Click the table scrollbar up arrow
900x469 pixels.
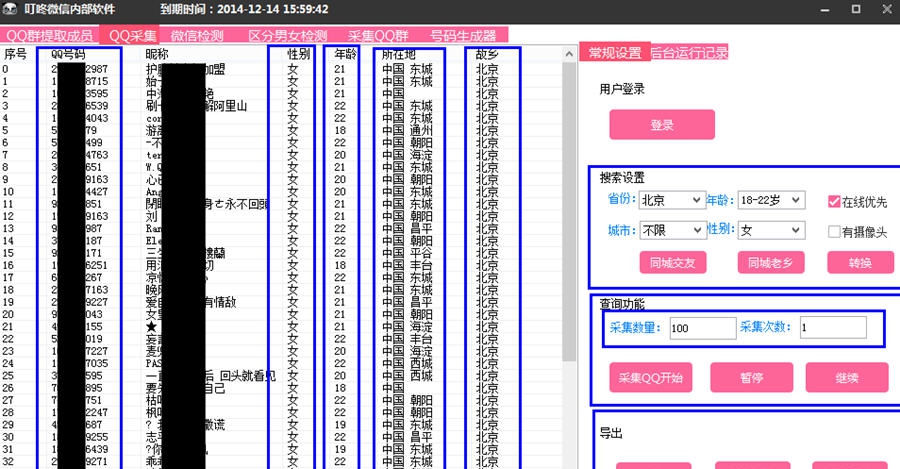[x=569, y=54]
